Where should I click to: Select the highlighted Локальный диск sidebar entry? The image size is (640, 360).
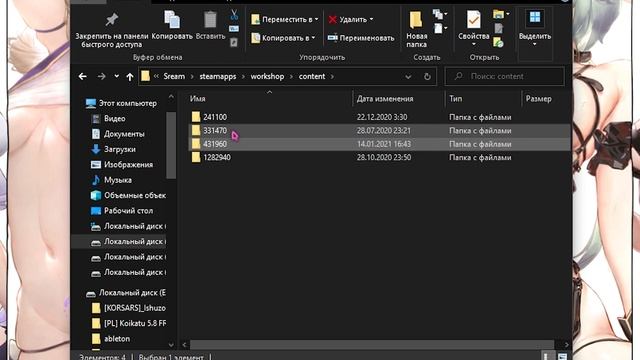[x=119, y=242]
